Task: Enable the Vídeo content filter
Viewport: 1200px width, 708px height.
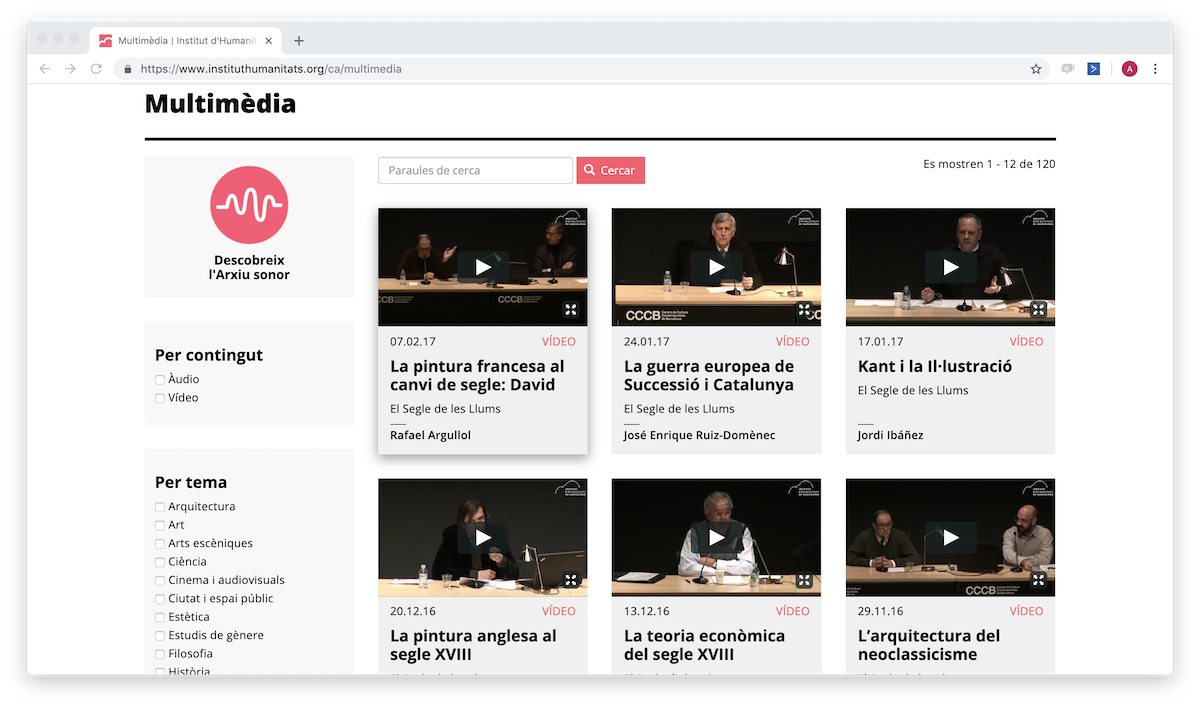Action: [x=160, y=398]
